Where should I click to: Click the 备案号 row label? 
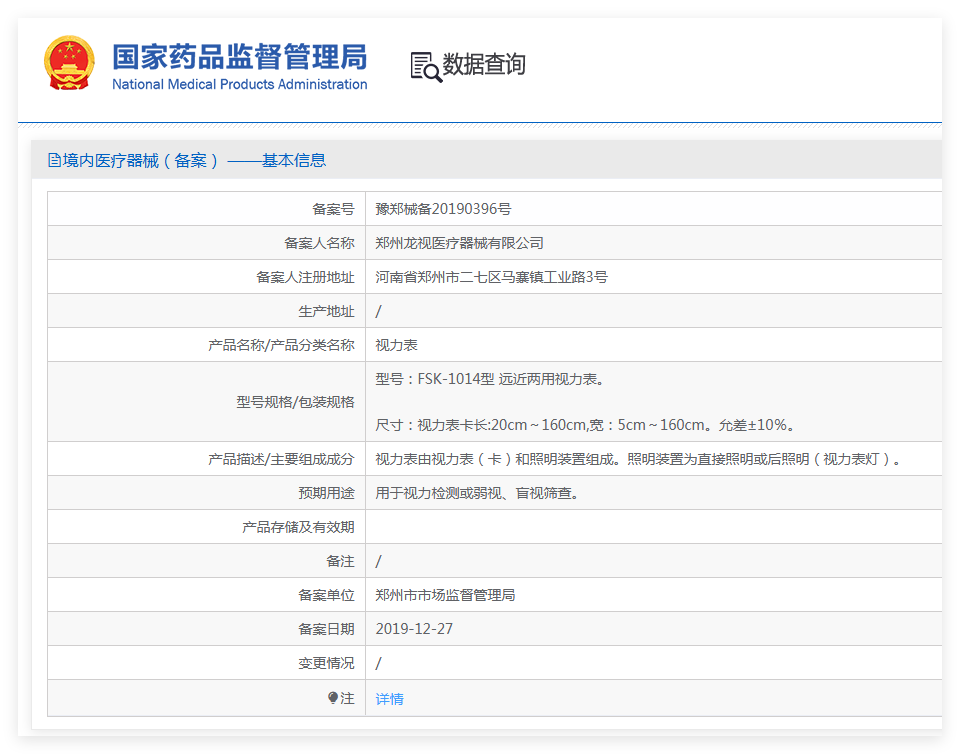[x=333, y=209]
